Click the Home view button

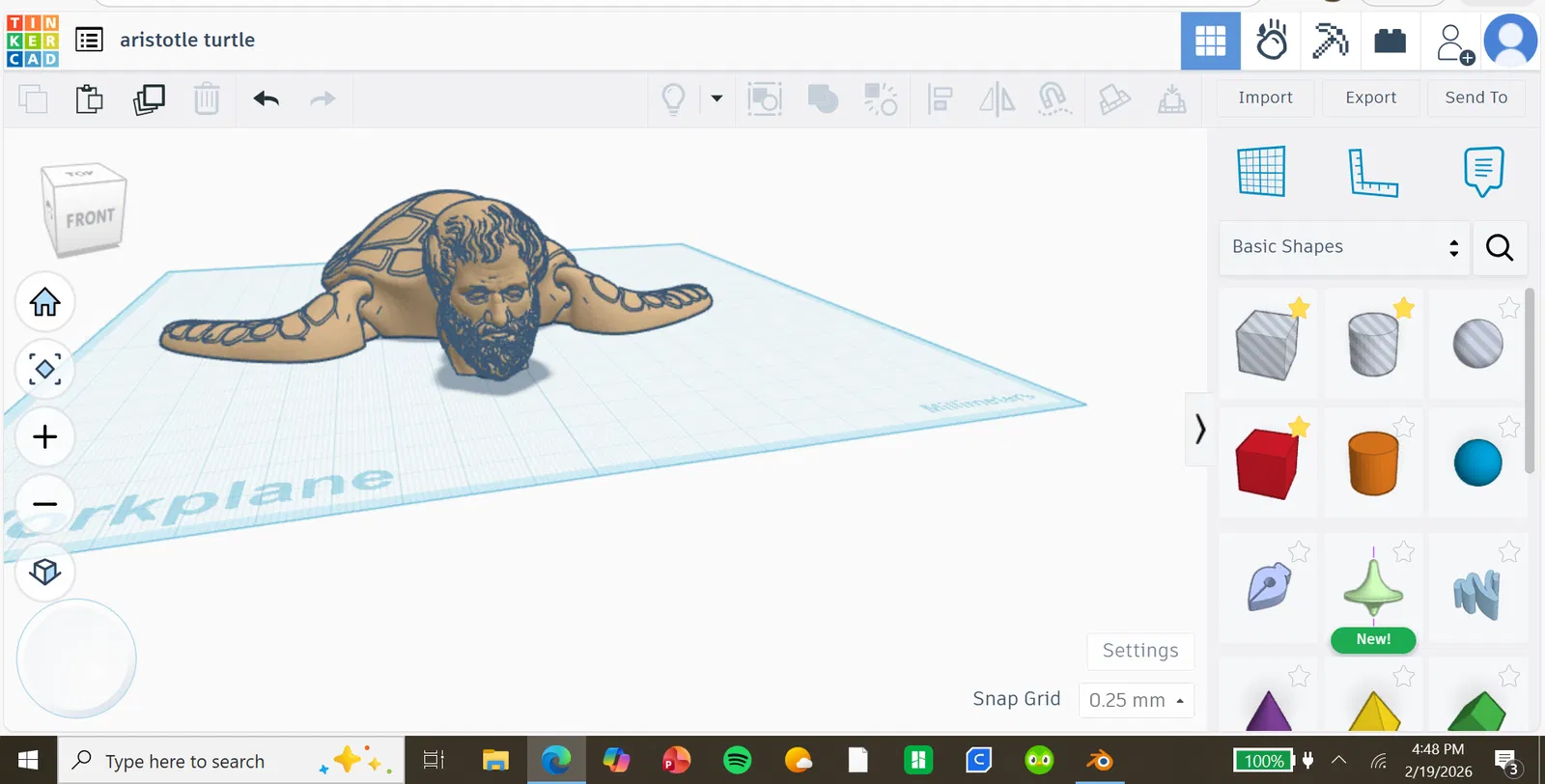pos(45,302)
